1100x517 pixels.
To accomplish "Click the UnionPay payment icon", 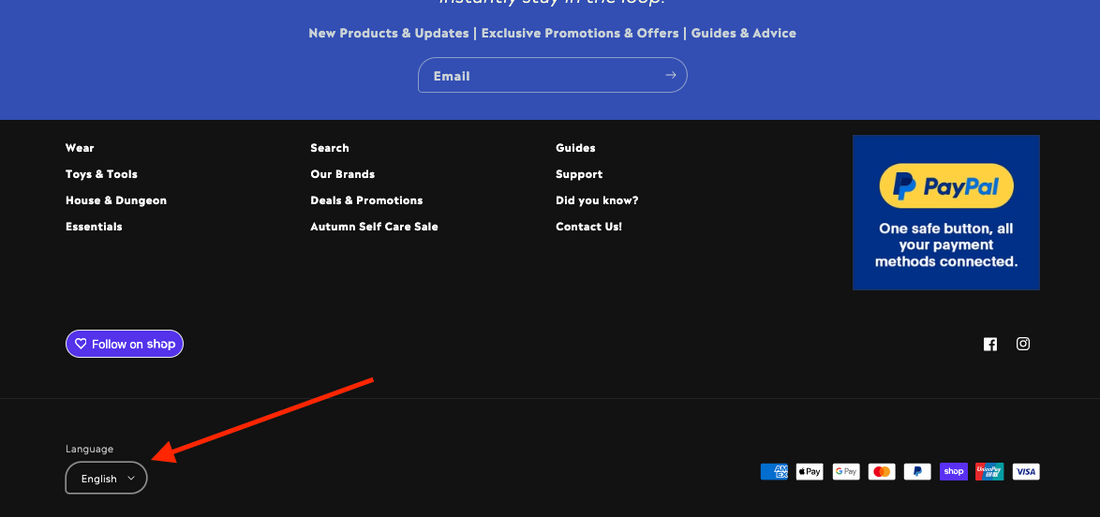I will click(x=990, y=472).
